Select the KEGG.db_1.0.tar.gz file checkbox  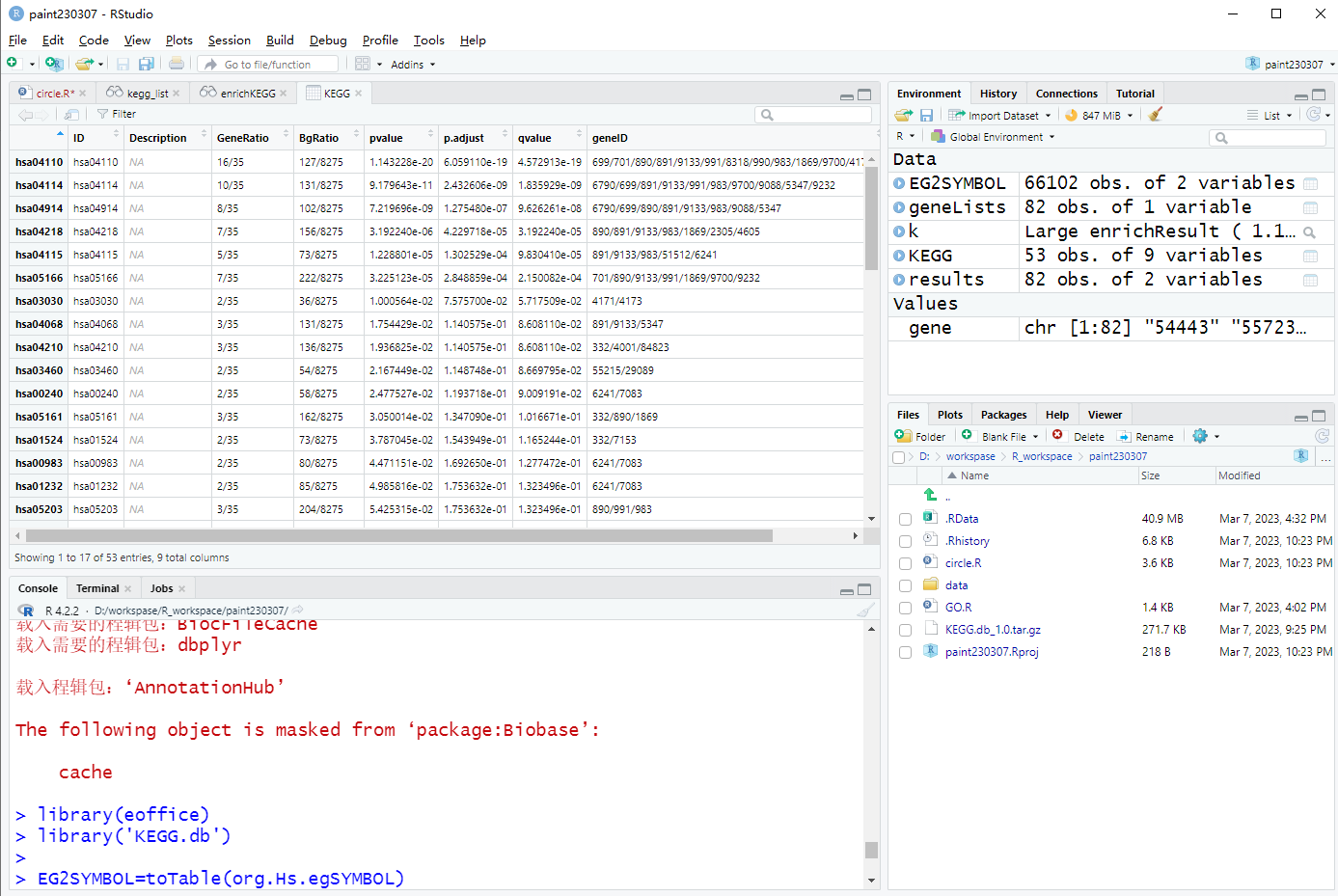905,630
